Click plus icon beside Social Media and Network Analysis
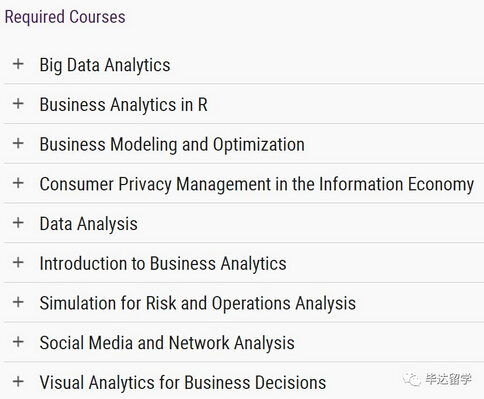 click(x=18, y=342)
